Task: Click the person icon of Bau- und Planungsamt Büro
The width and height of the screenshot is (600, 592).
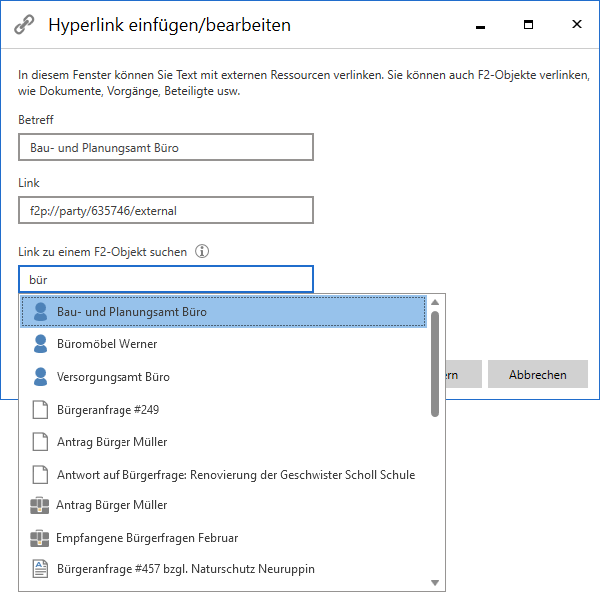Action: pos(40,311)
